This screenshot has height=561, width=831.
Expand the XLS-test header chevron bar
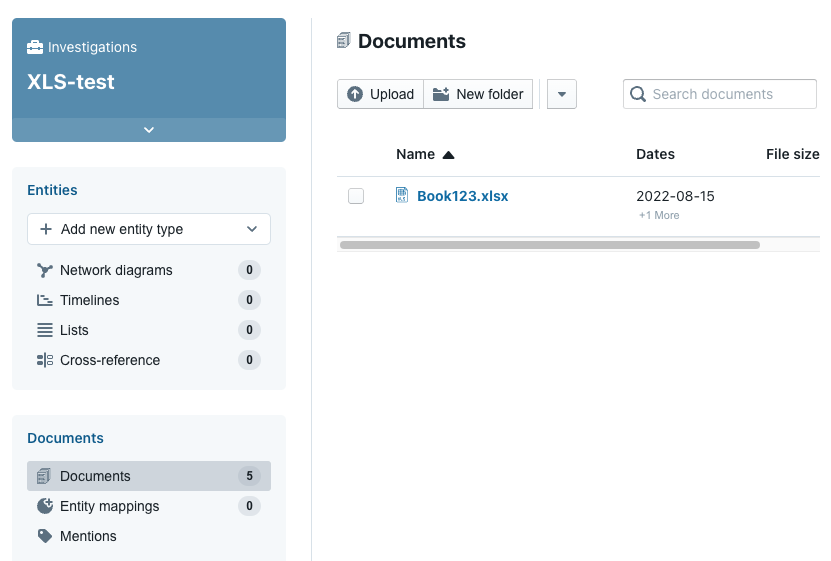point(149,130)
